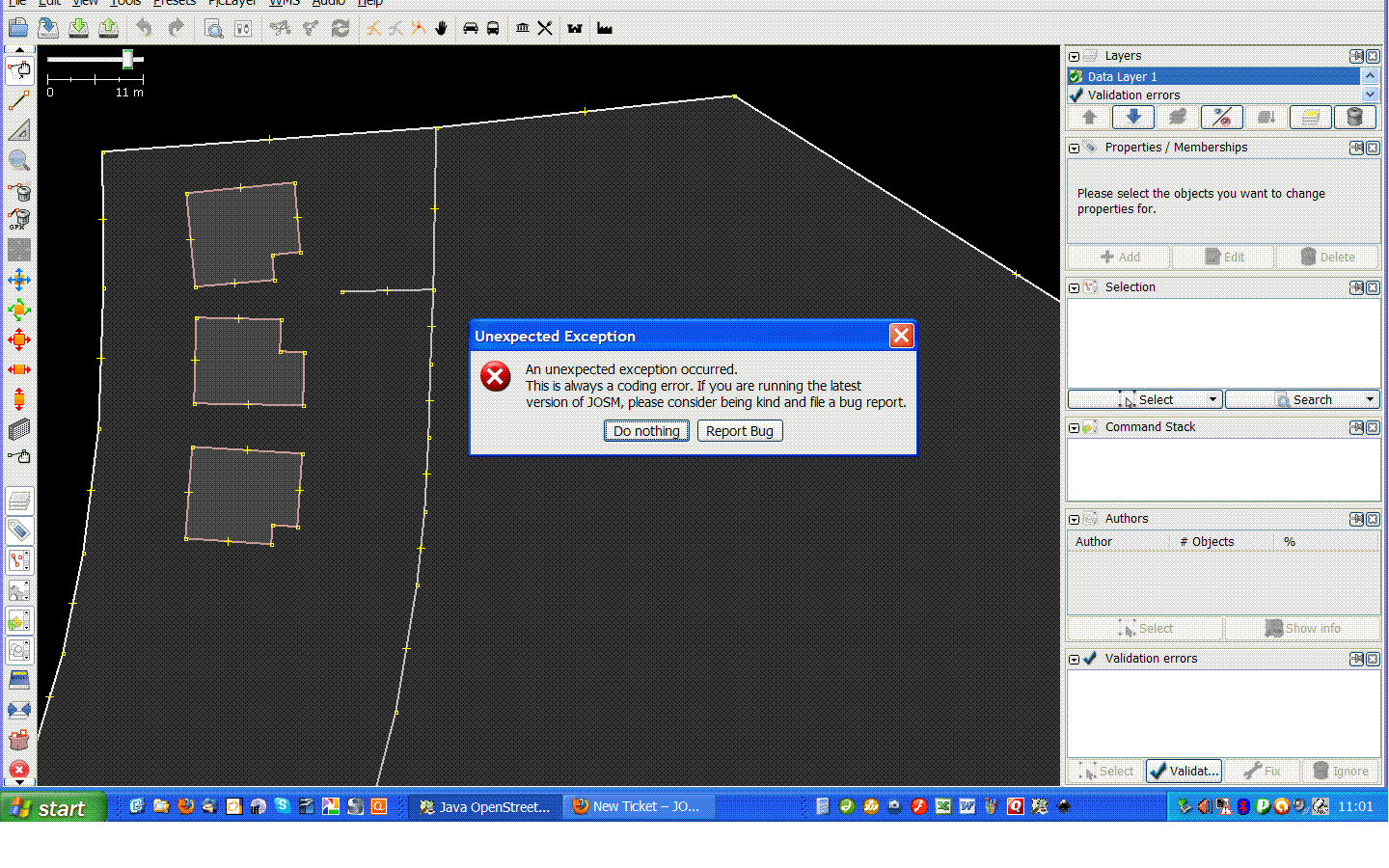
Task: Collapse the Command Stack panel
Action: [1074, 428]
